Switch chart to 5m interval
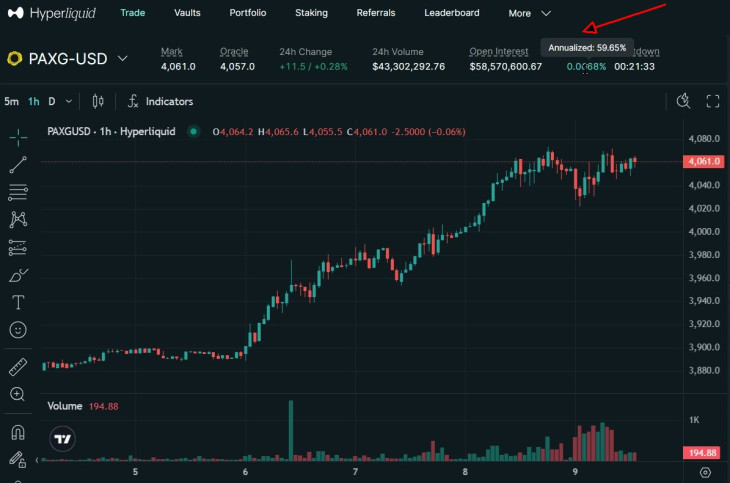Viewport: 730px width, 483px height. tap(11, 101)
